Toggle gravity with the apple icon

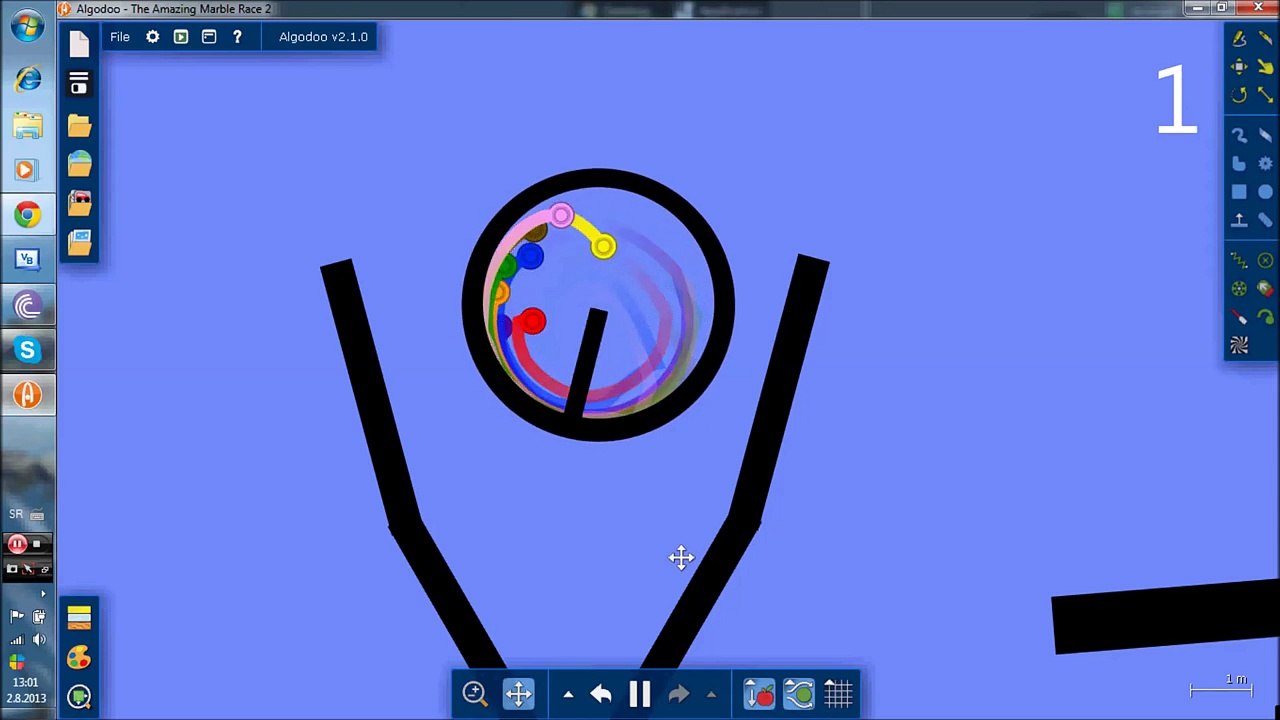point(760,693)
